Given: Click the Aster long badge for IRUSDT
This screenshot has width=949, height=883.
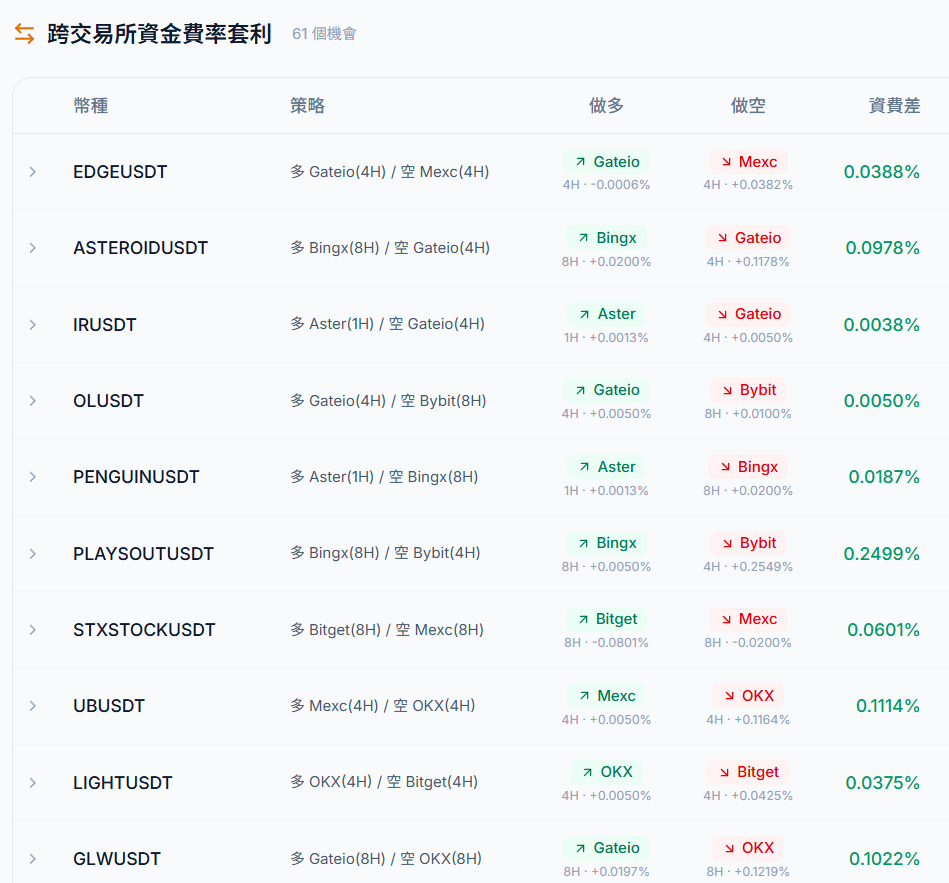Looking at the screenshot, I should (606, 314).
